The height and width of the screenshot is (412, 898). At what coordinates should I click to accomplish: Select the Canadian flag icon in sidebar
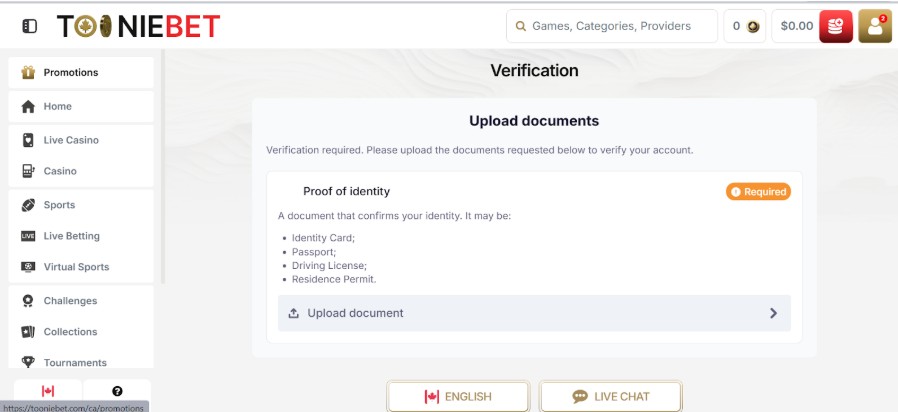[47, 391]
